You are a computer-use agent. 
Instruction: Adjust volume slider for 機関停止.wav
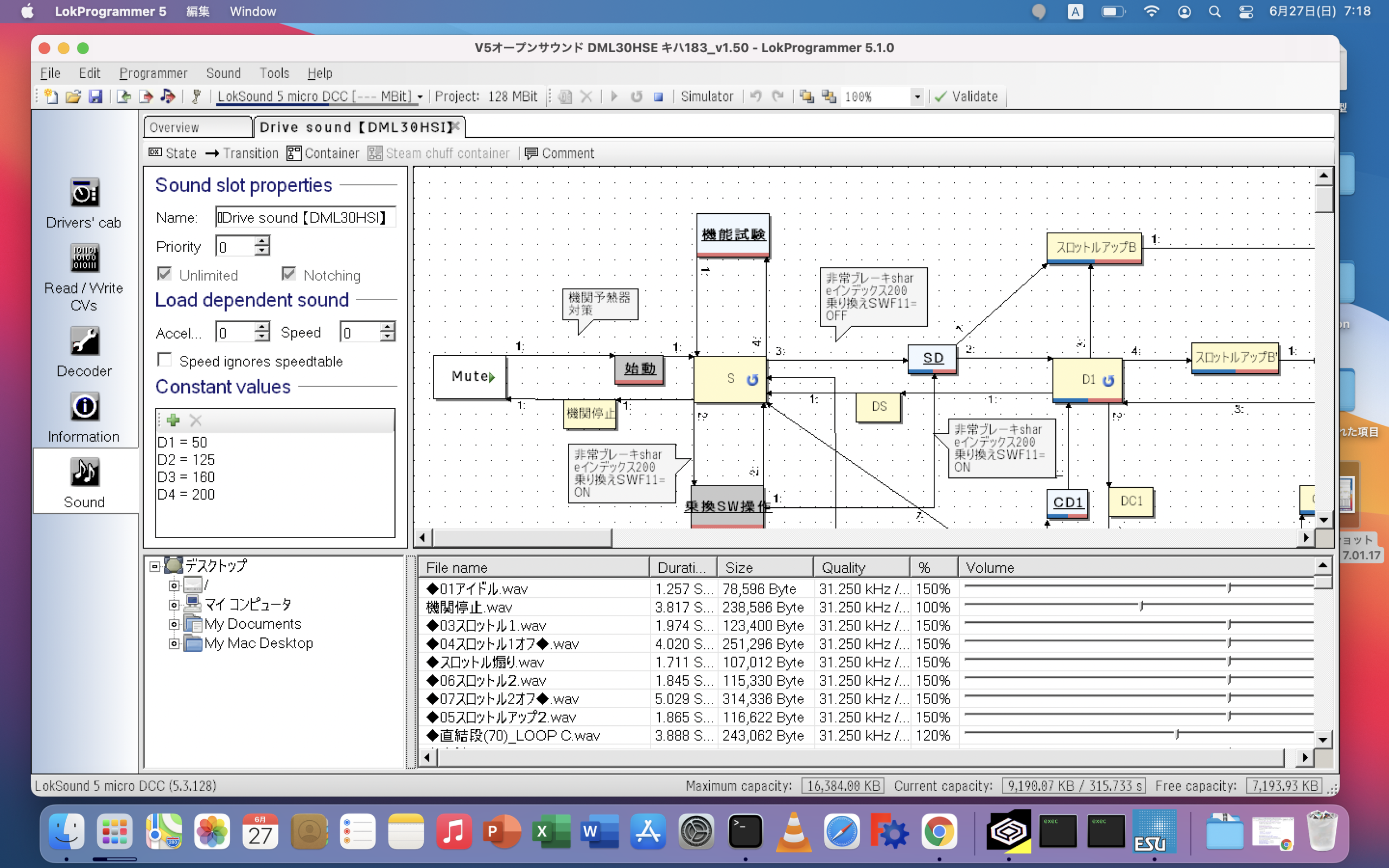point(1141,606)
